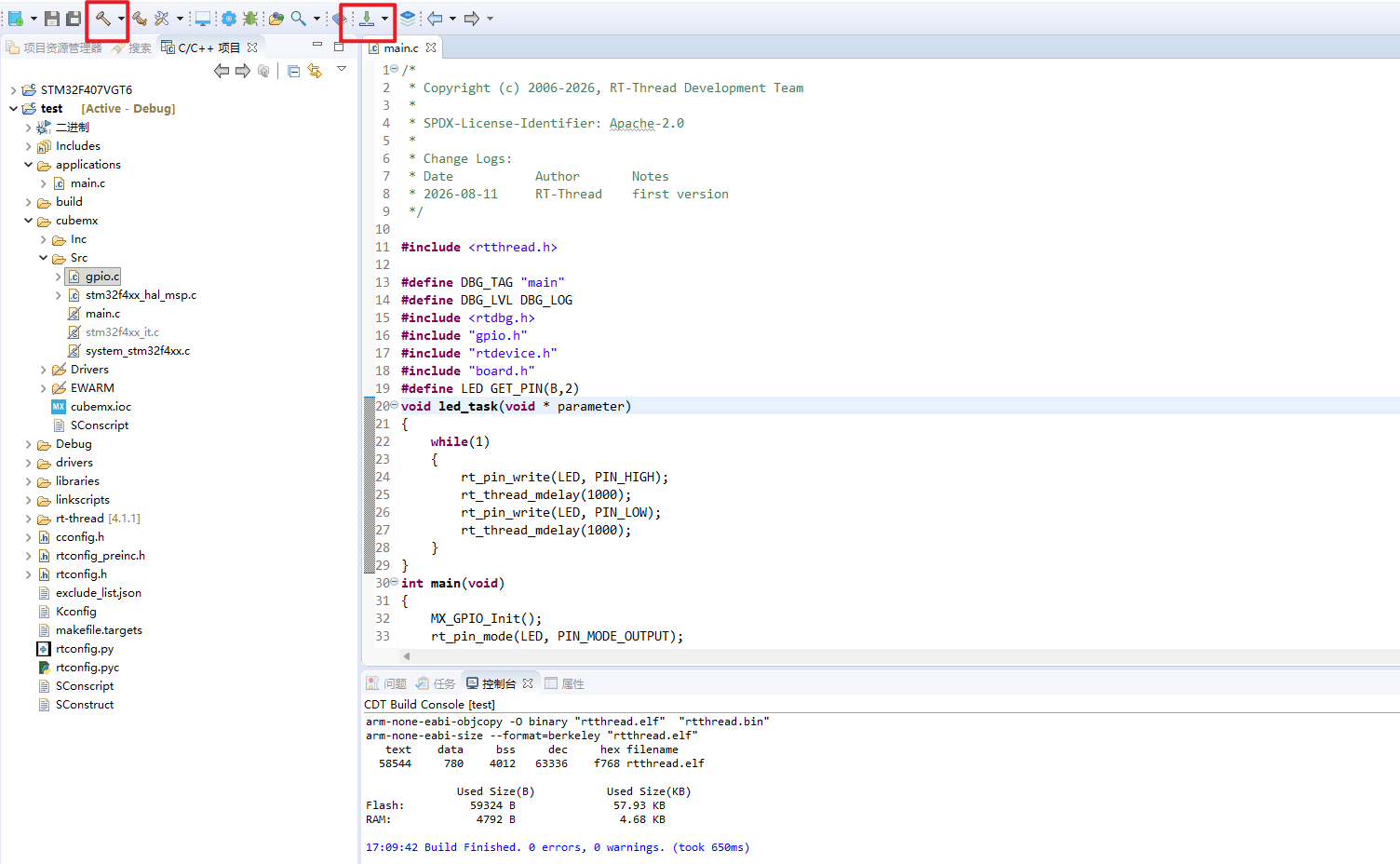Expand the Inc folder

coord(43,239)
